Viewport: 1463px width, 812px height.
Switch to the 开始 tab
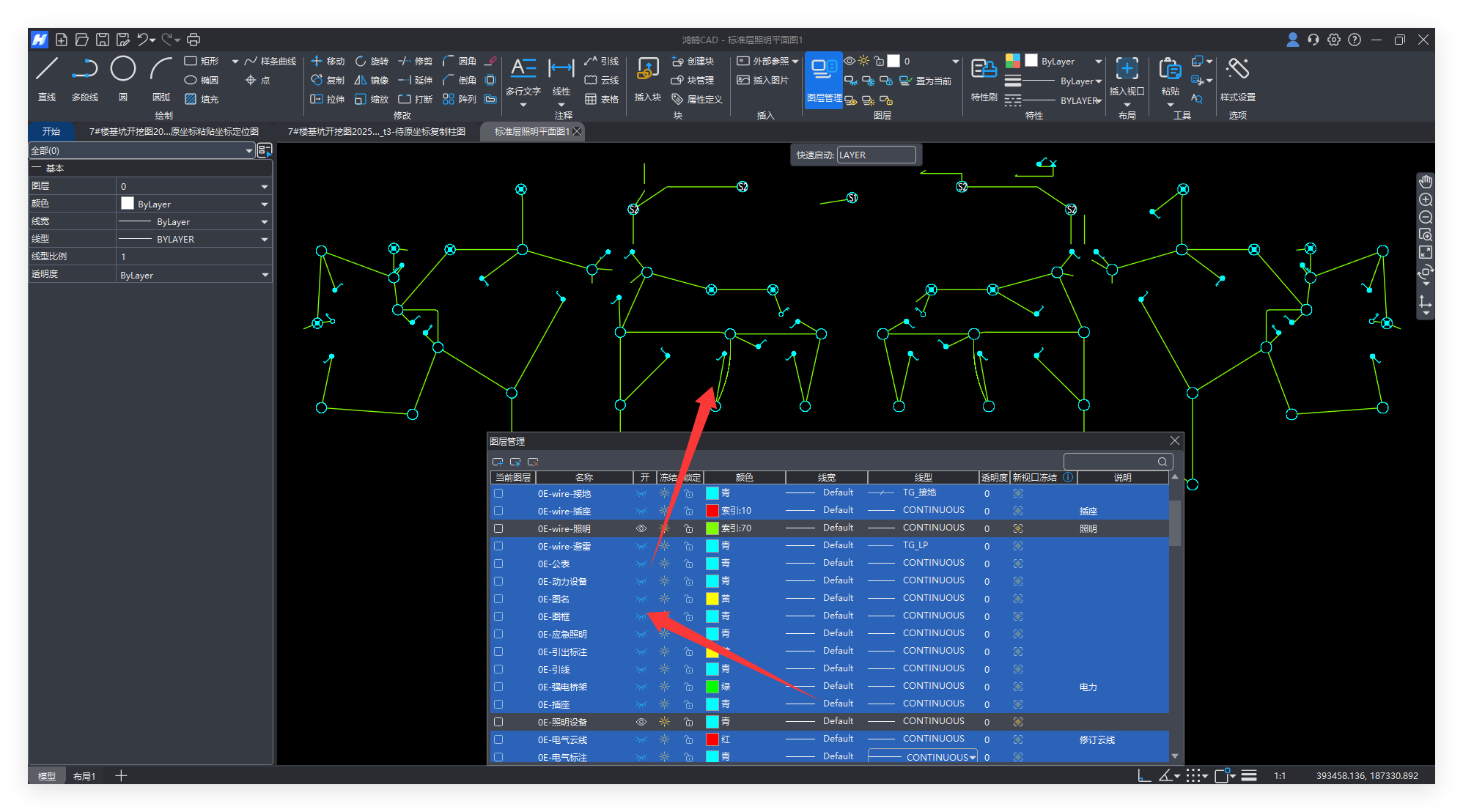[51, 131]
